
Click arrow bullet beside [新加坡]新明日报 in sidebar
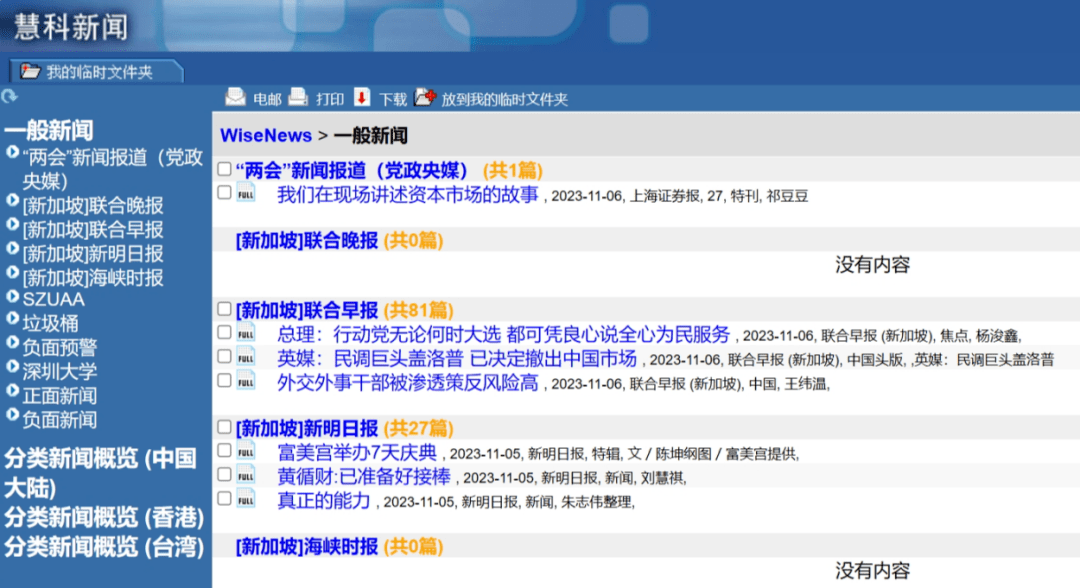[x=12, y=249]
